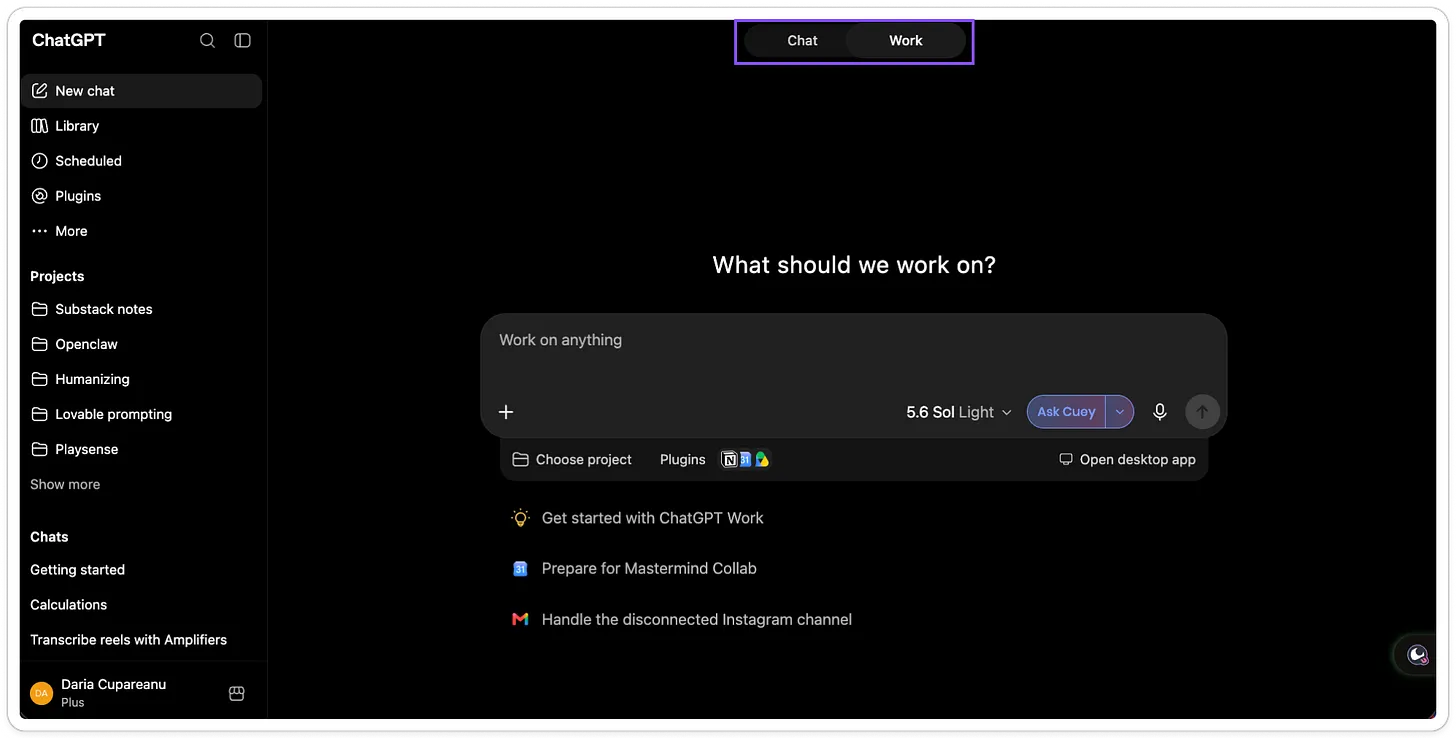Click the Google Calendar plugin icon
Screen dimensions: 1456x738
coord(745,460)
